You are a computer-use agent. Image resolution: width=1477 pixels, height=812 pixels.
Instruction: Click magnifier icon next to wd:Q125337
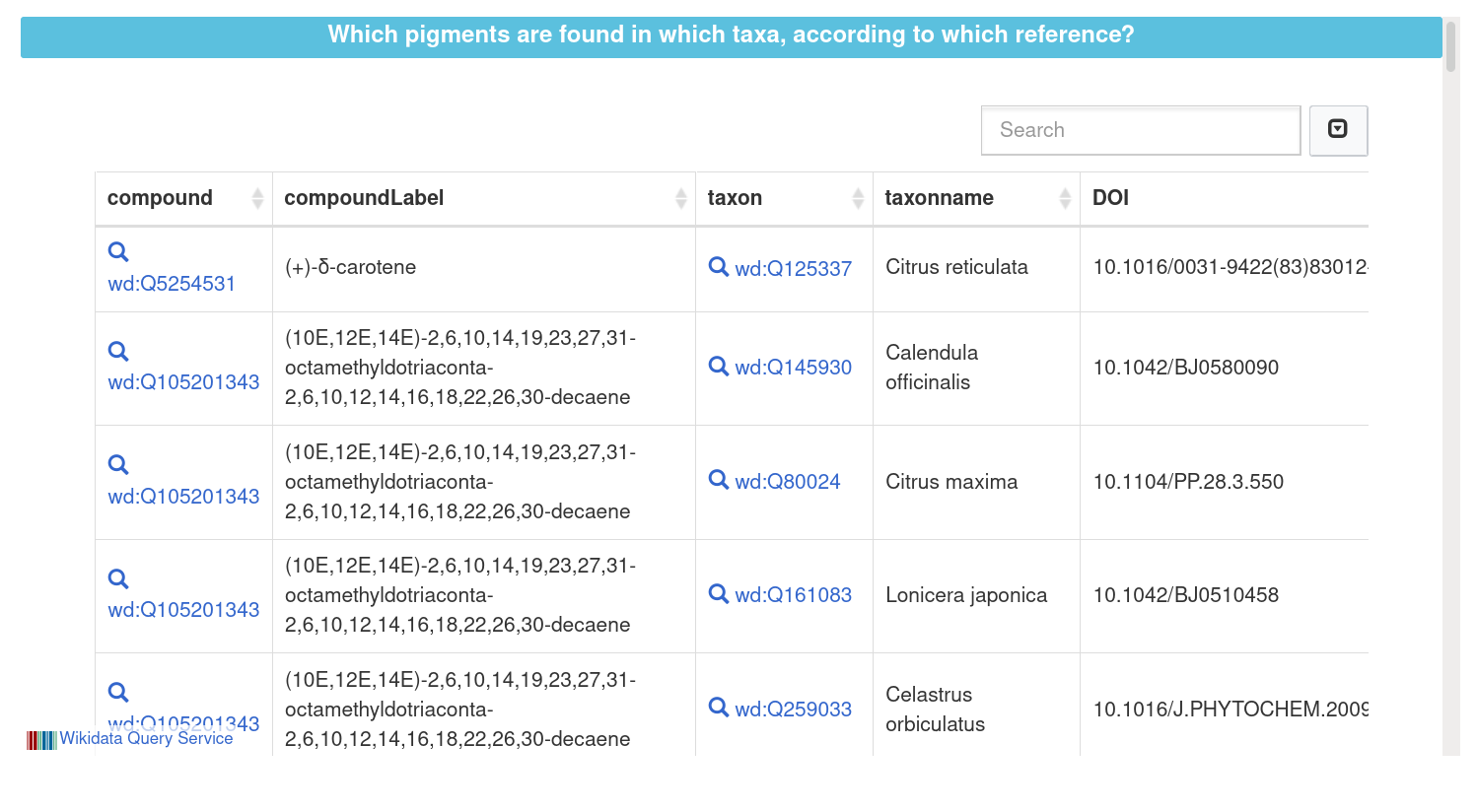[719, 266]
